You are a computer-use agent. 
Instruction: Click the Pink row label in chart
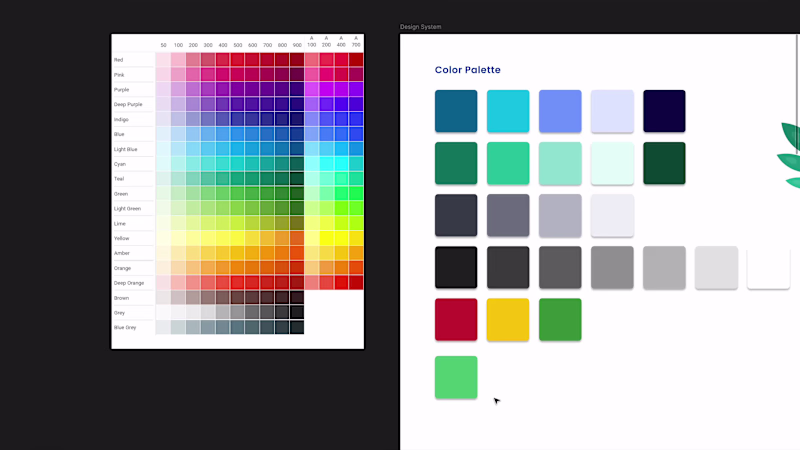119,74
